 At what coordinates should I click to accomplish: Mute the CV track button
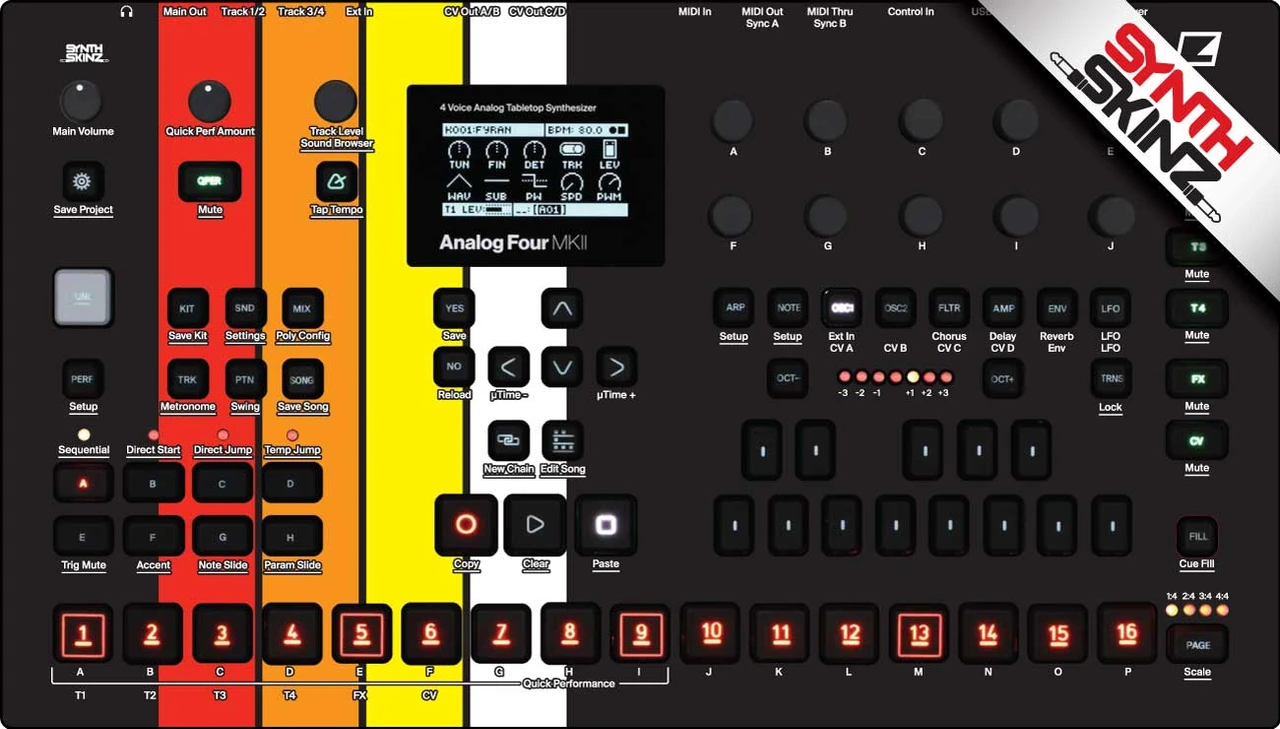point(1197,441)
